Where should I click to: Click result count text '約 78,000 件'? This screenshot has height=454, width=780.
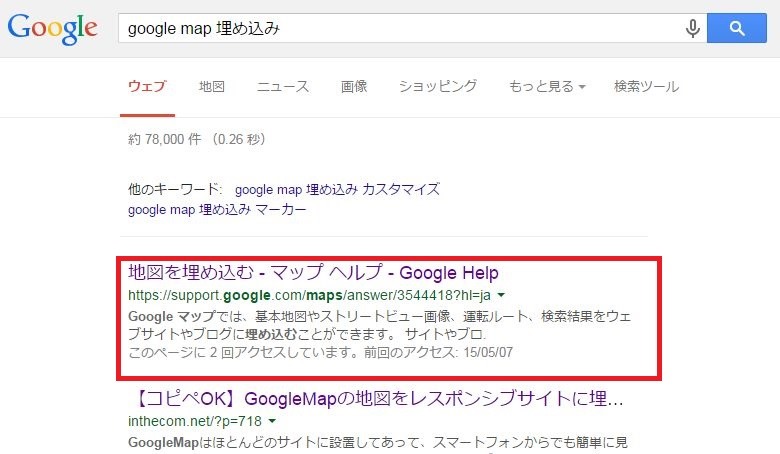[x=164, y=139]
